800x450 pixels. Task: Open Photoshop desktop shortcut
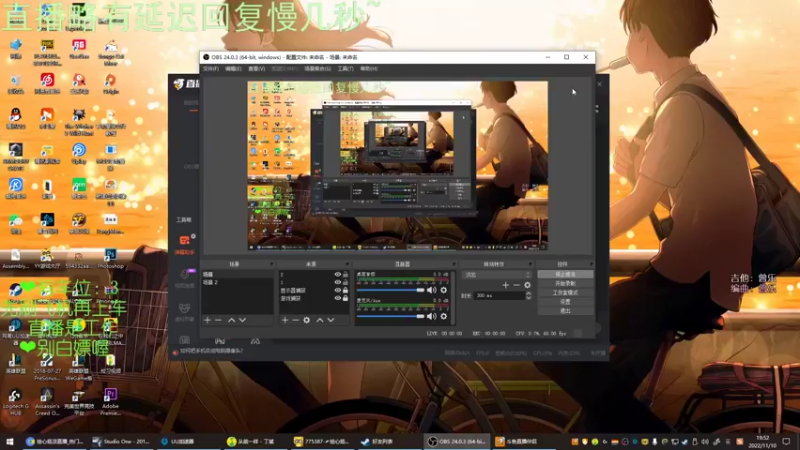110,259
